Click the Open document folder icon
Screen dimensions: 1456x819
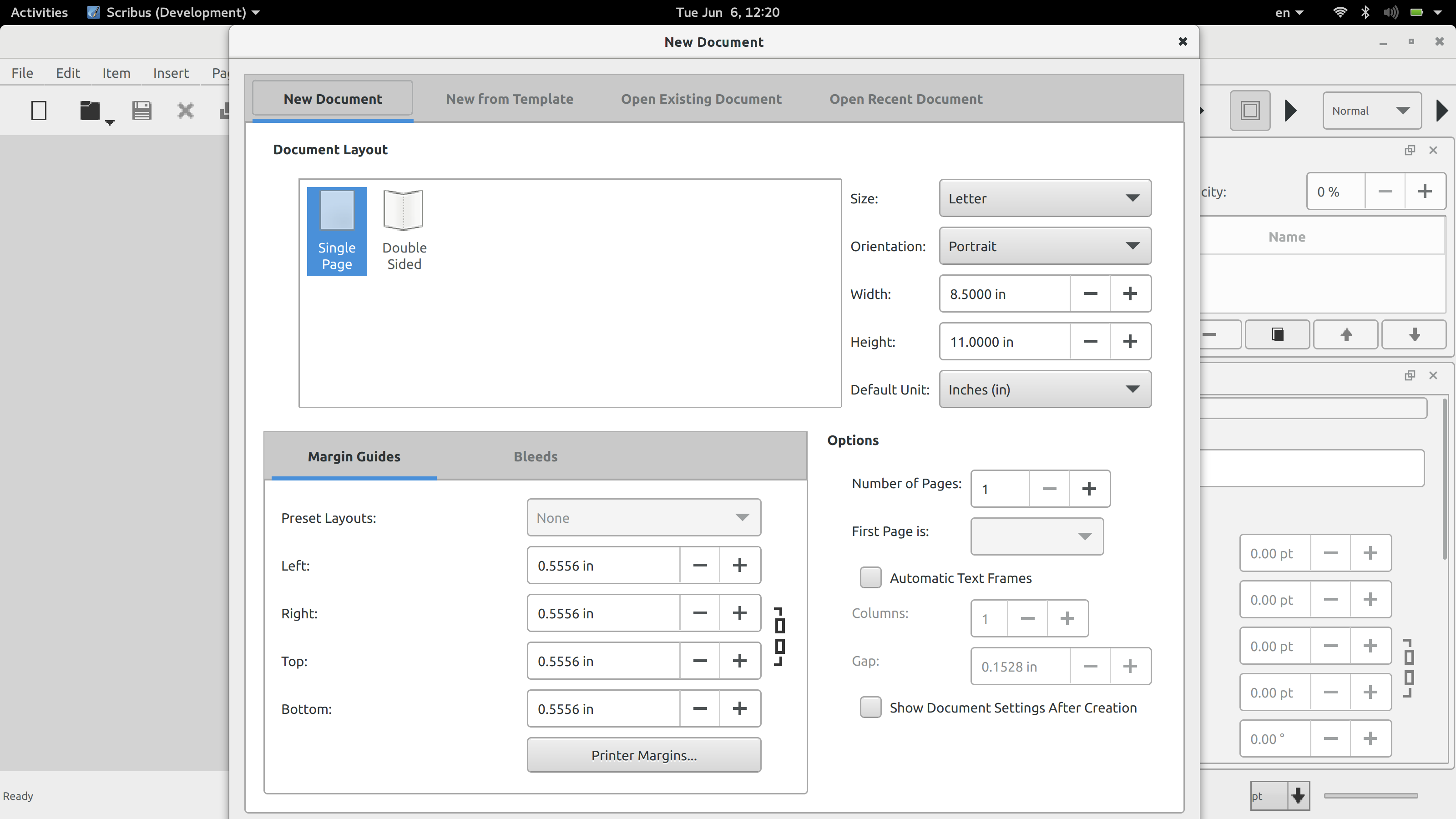point(89,110)
